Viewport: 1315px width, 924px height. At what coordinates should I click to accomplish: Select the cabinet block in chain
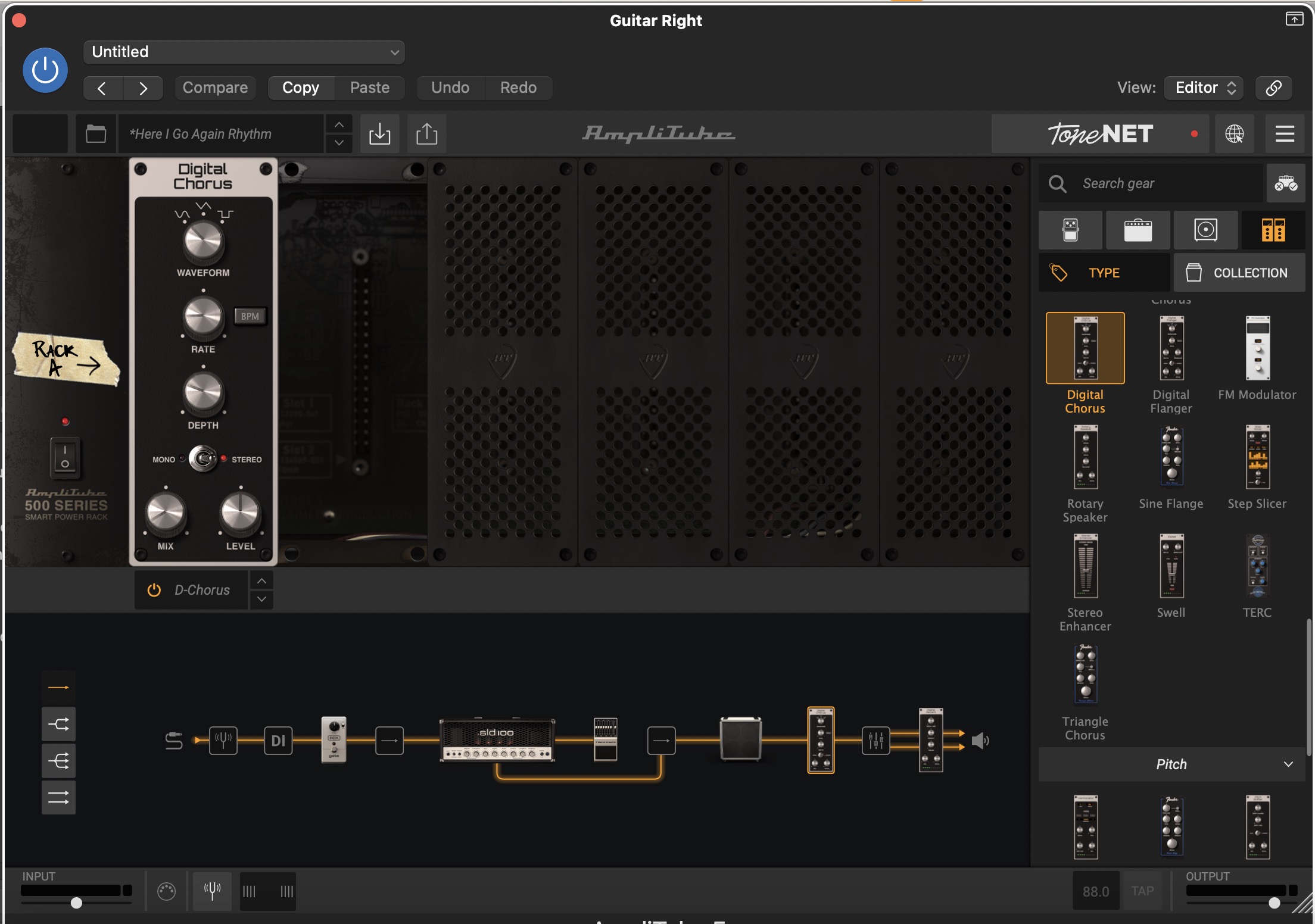741,739
